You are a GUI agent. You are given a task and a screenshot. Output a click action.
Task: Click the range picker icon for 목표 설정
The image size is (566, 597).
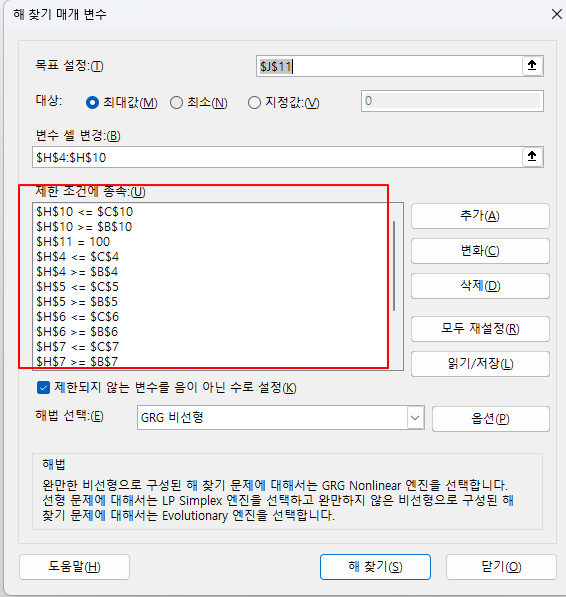pyautogui.click(x=532, y=66)
